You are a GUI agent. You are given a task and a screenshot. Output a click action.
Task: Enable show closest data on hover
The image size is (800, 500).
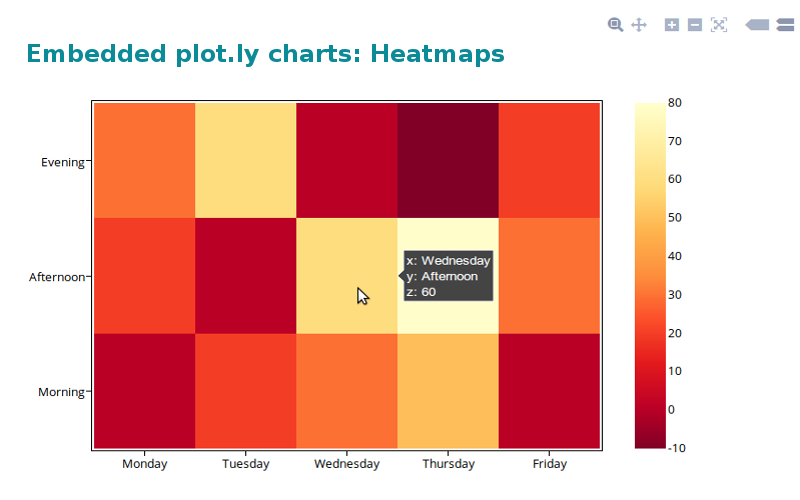[757, 24]
